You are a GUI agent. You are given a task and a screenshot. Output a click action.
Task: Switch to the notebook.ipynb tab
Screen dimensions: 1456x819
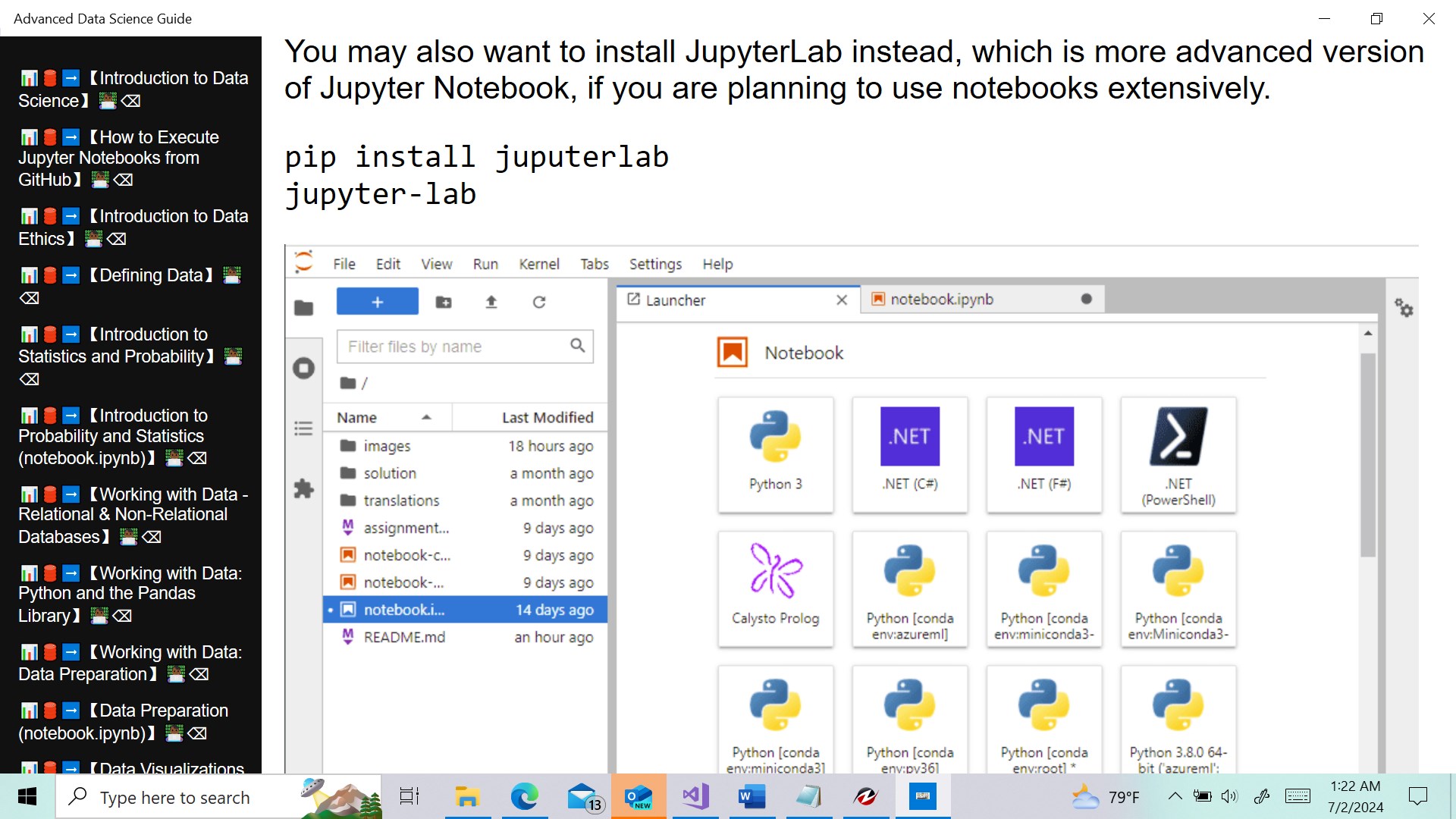[941, 300]
